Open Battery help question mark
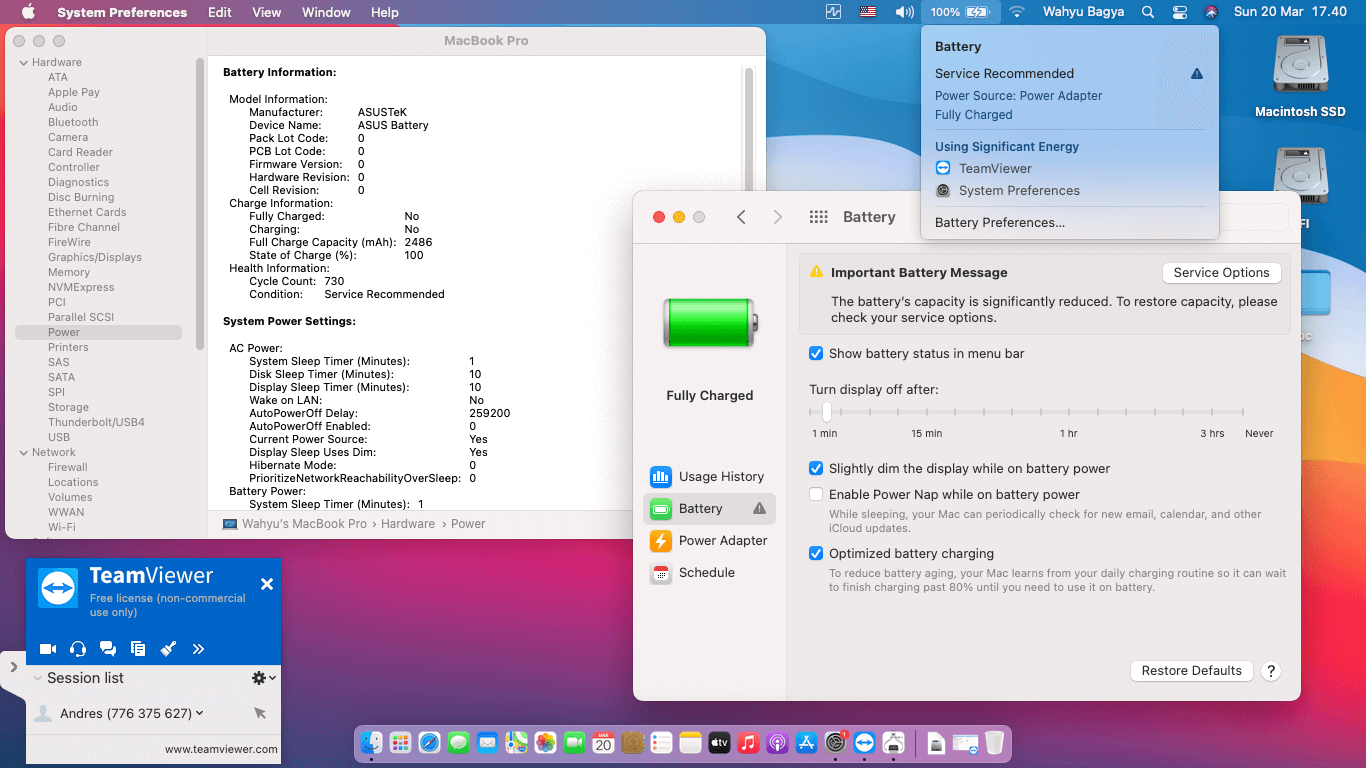Viewport: 1366px width, 768px height. [x=1271, y=671]
